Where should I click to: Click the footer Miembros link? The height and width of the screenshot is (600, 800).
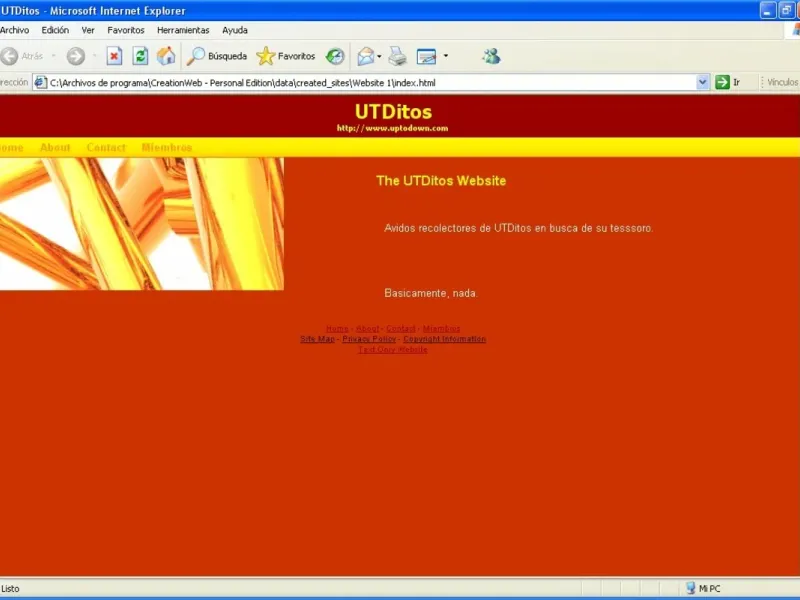(x=441, y=329)
